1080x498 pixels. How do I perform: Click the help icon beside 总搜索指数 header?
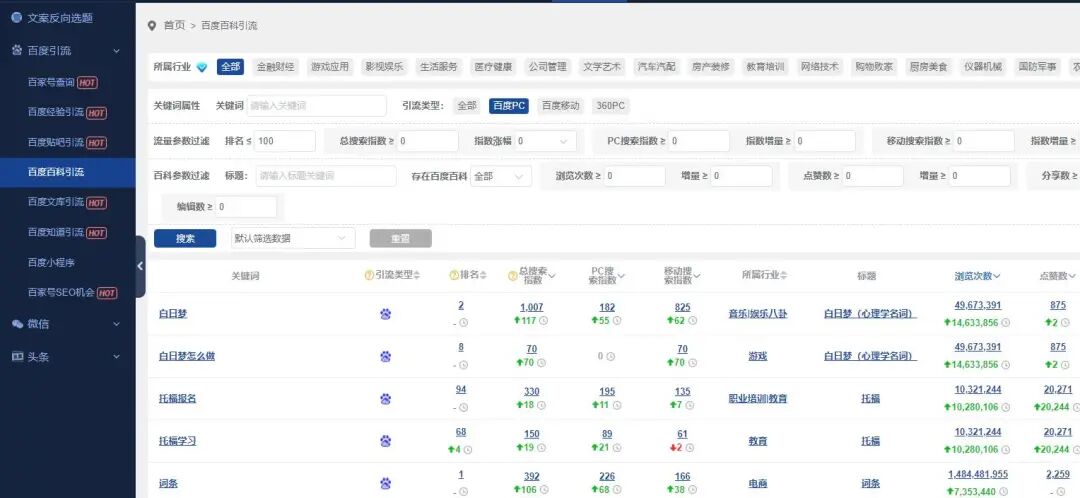(512, 276)
